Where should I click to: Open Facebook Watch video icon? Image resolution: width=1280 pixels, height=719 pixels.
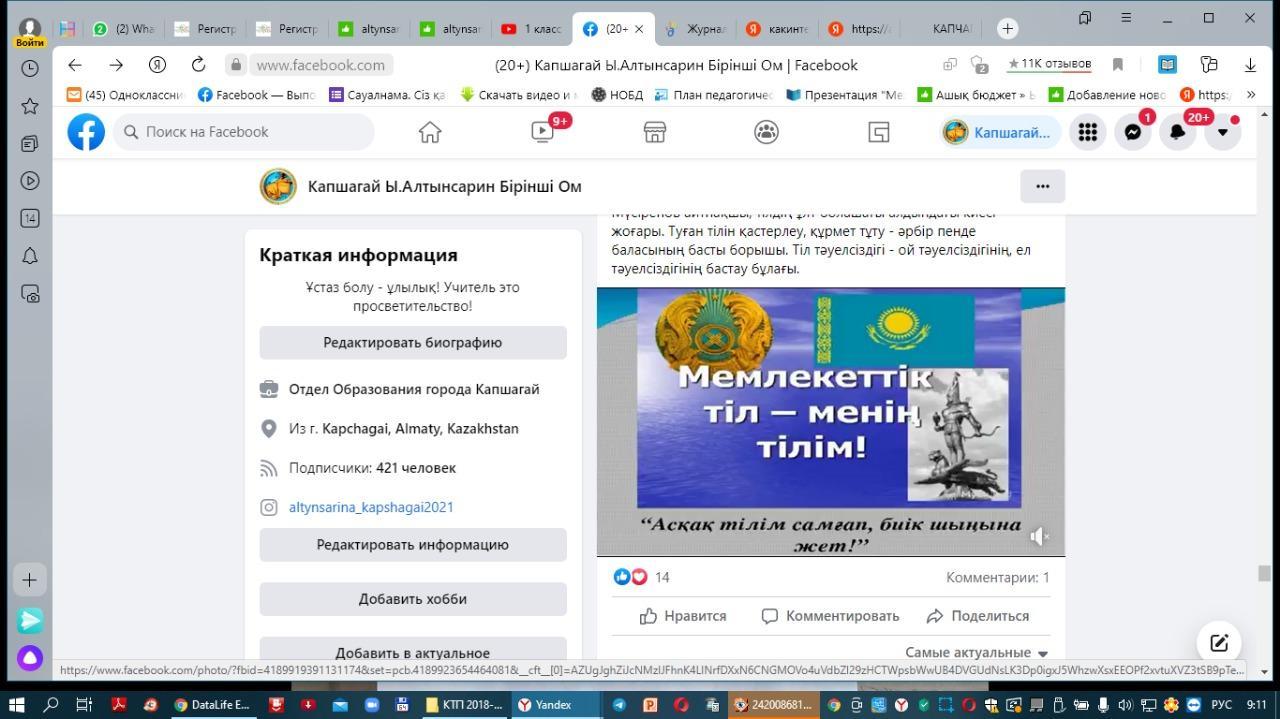[x=542, y=132]
